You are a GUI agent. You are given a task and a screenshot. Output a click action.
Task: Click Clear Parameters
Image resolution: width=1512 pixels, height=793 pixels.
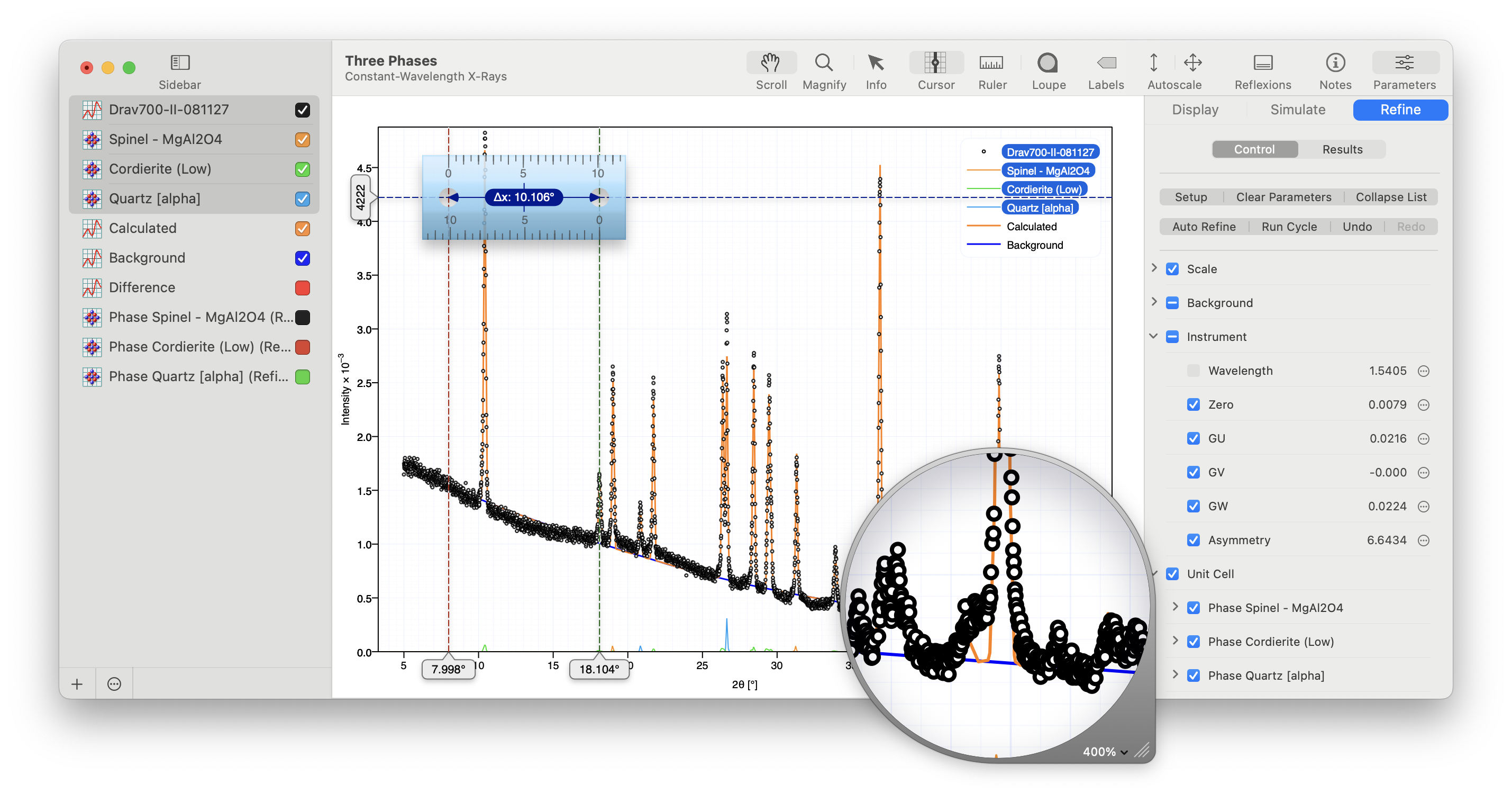coord(1283,197)
